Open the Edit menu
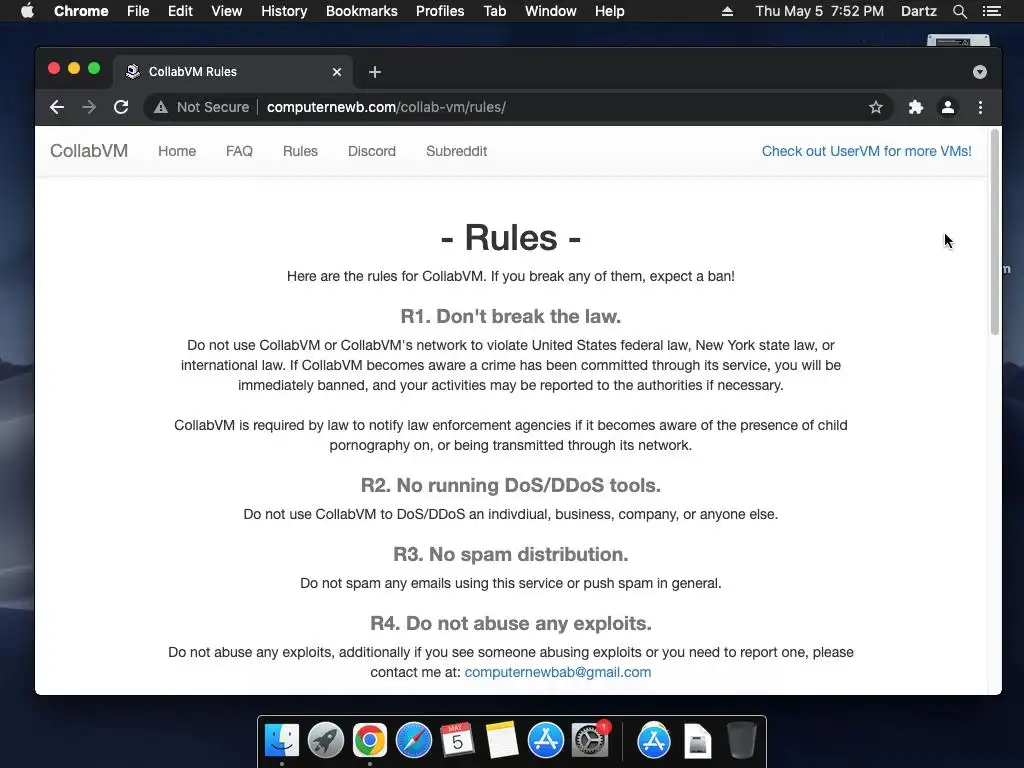 [x=180, y=11]
